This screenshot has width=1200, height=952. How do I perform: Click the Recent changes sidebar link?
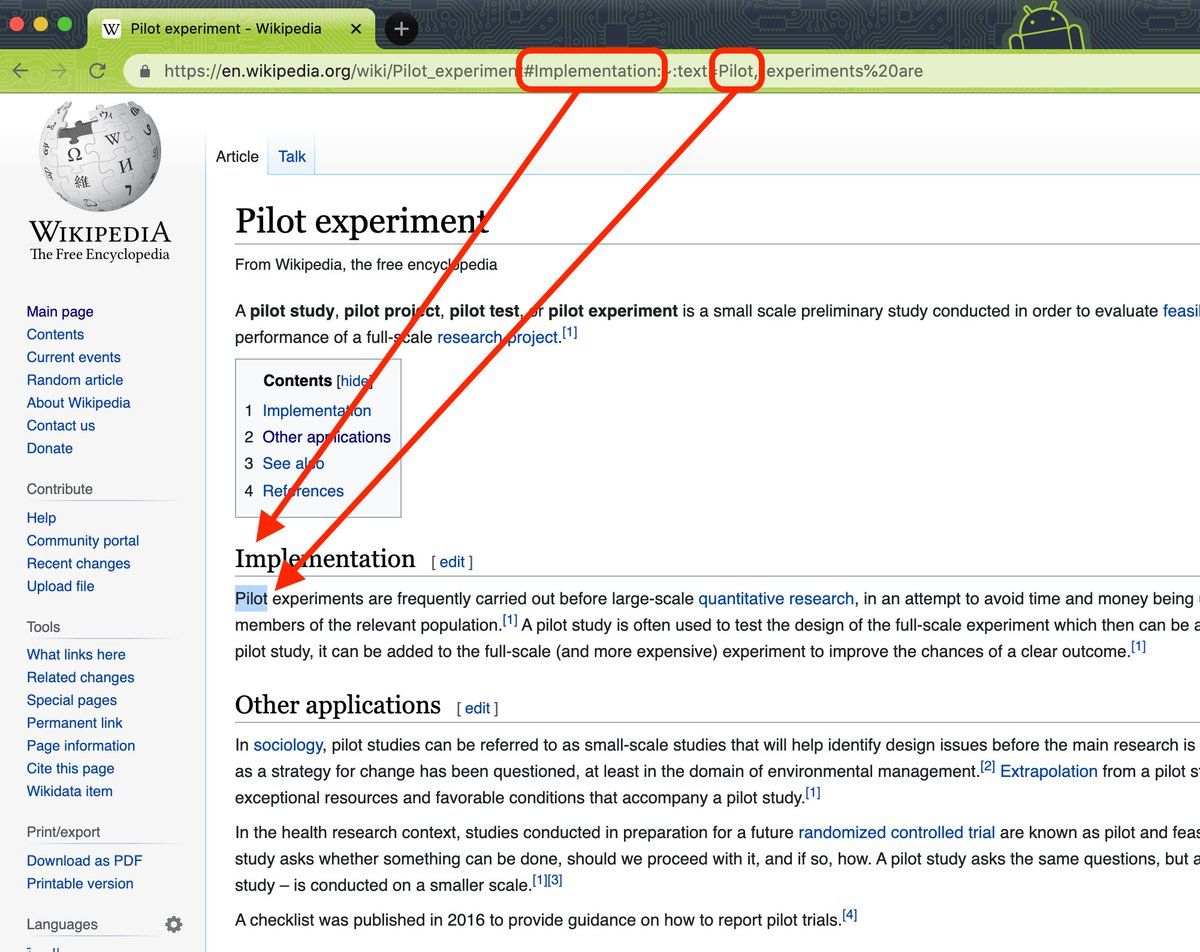pyautogui.click(x=78, y=563)
